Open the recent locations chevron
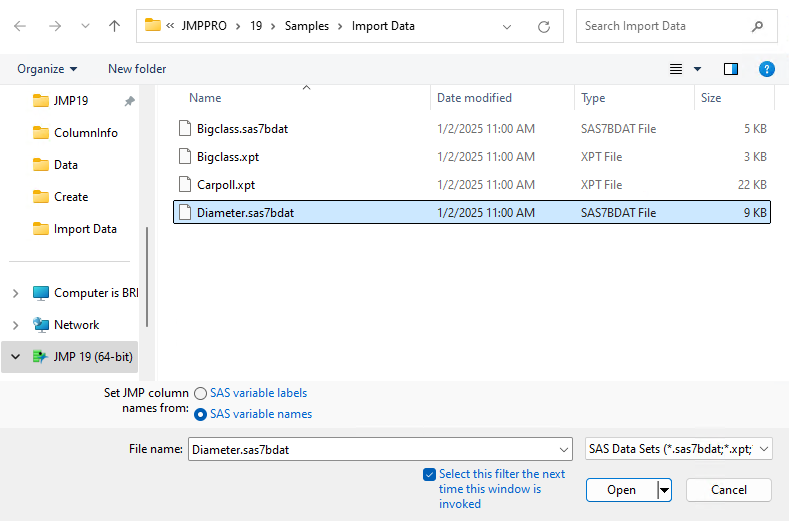The width and height of the screenshot is (789, 521). (x=85, y=26)
